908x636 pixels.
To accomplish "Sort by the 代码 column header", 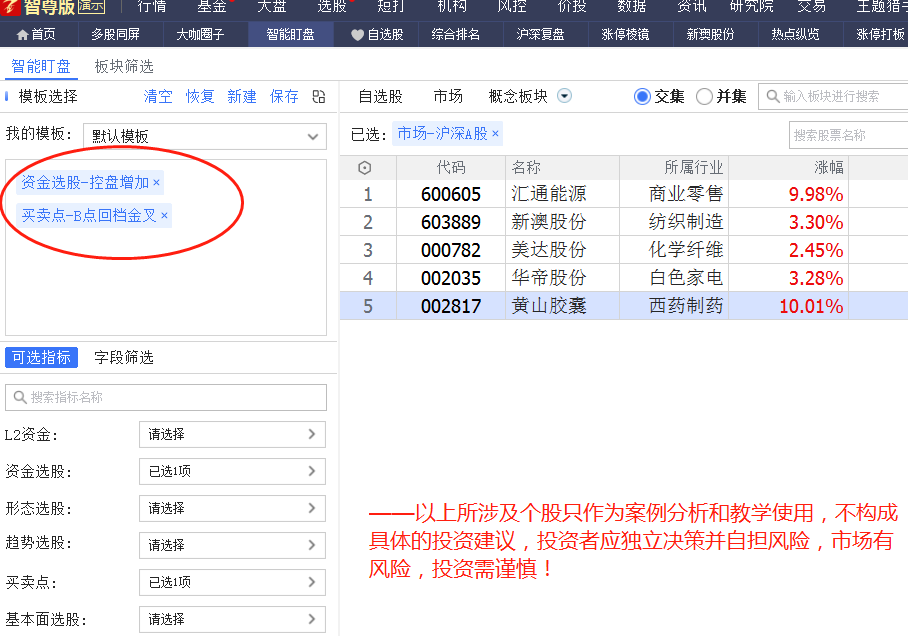I will 451,167.
